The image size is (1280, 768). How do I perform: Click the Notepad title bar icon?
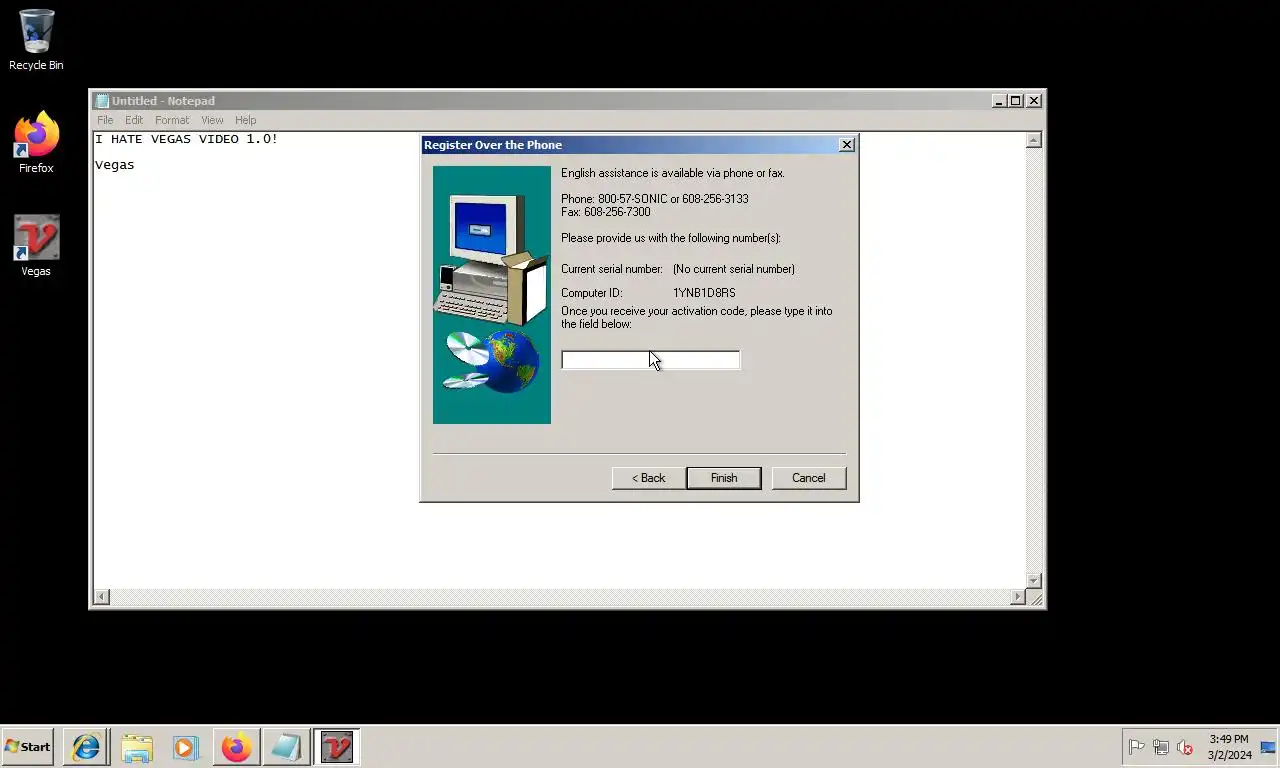(x=101, y=101)
